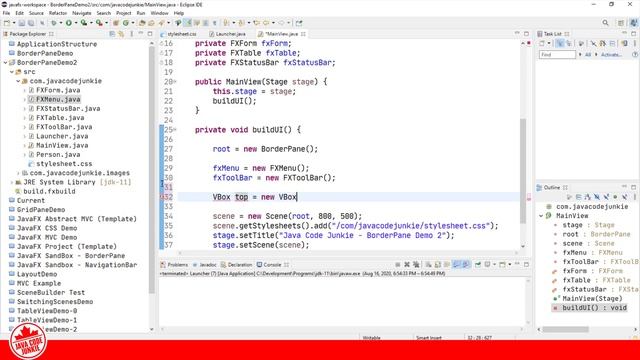The width and height of the screenshot is (640, 360).
Task: Expand FXForm.java in Package Explorer
Action: coord(25,90)
